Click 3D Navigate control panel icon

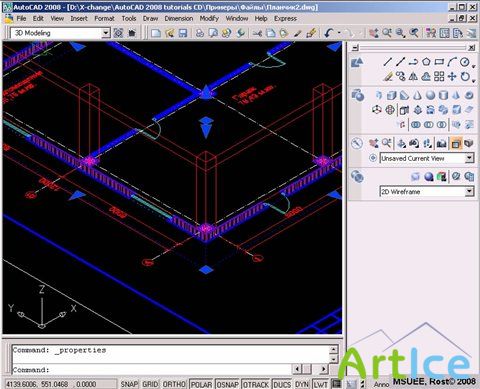tap(357, 144)
